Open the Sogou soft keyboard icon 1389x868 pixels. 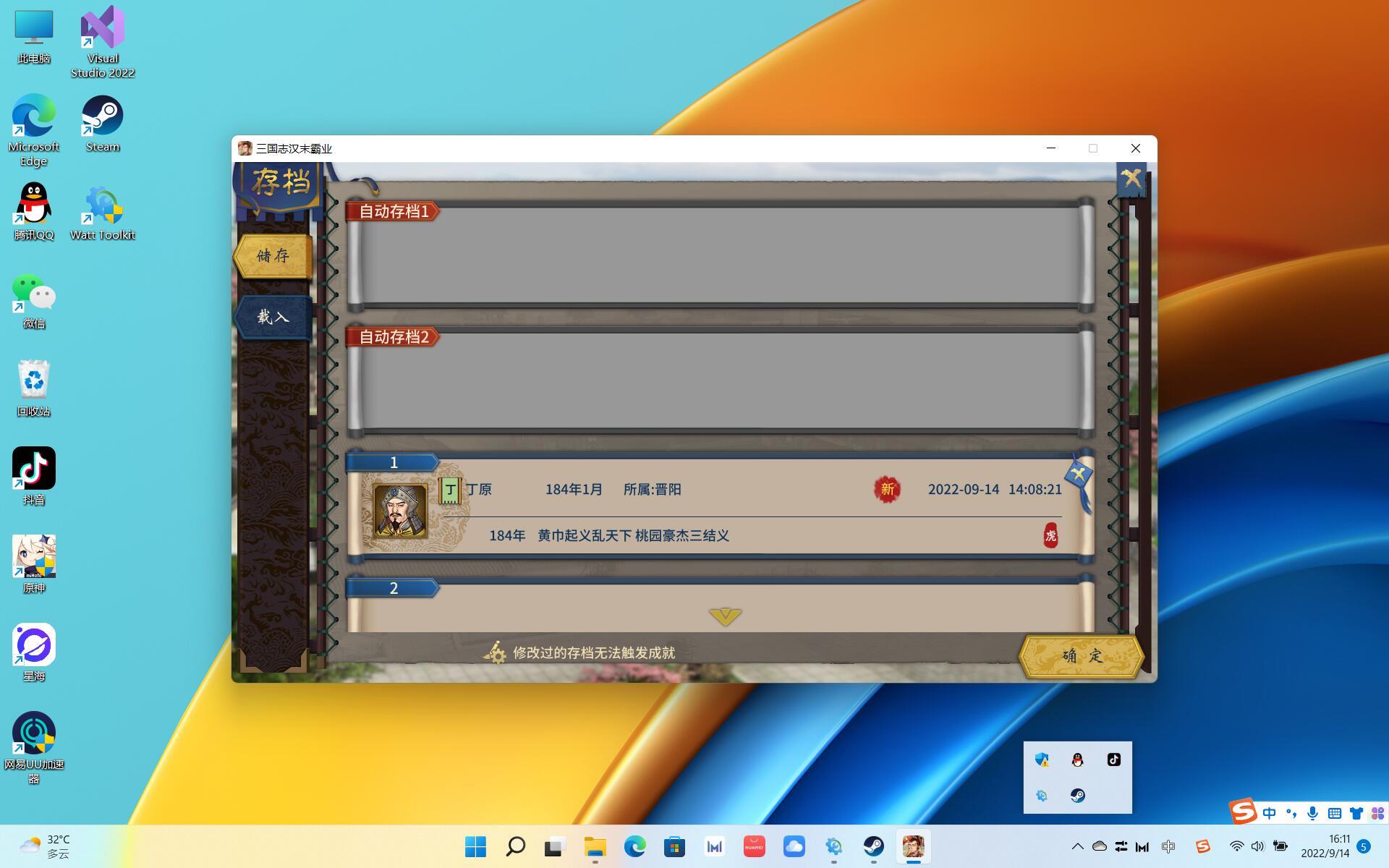point(1335,813)
